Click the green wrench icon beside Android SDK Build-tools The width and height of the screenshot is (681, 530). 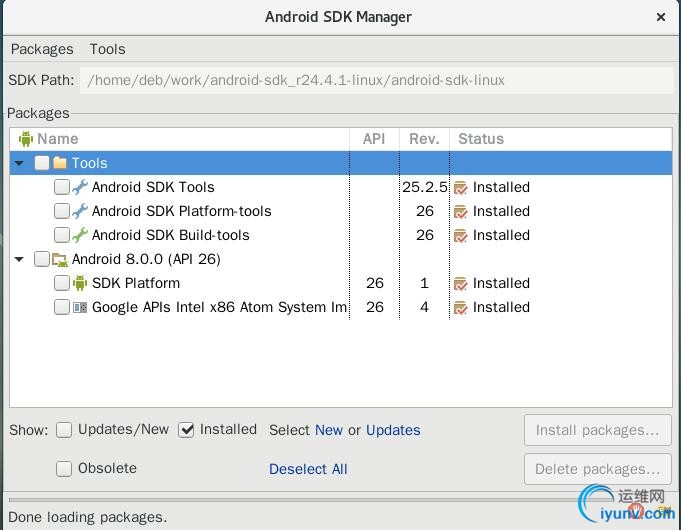(x=80, y=235)
